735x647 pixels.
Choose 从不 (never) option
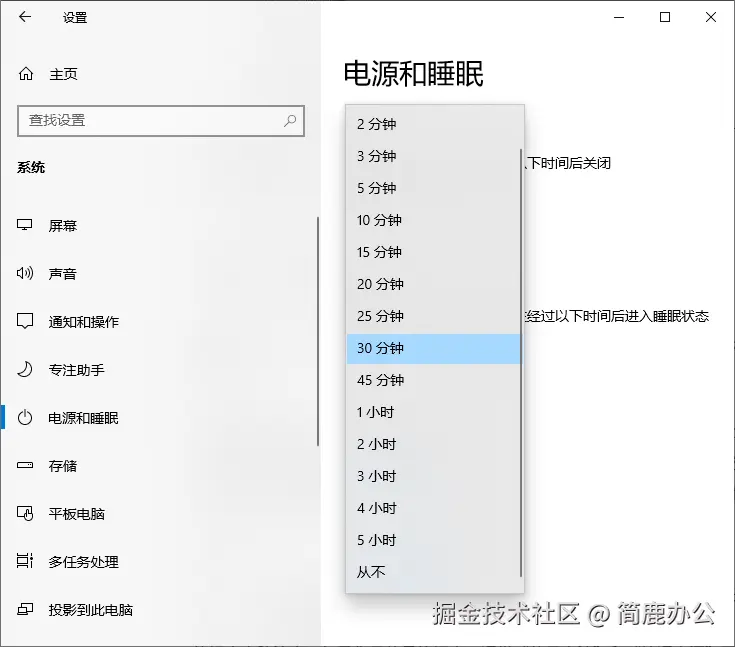point(434,572)
